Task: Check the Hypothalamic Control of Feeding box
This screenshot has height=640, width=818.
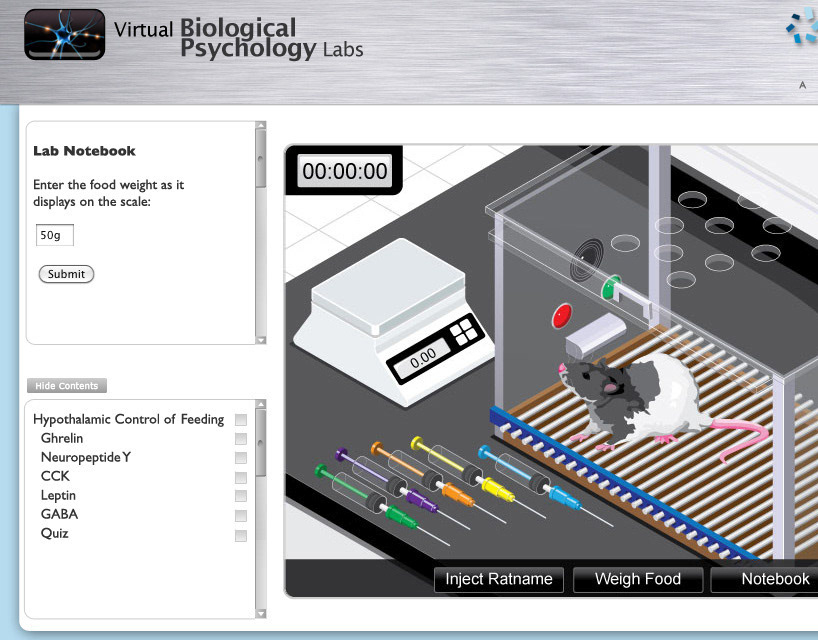Action: [x=240, y=420]
